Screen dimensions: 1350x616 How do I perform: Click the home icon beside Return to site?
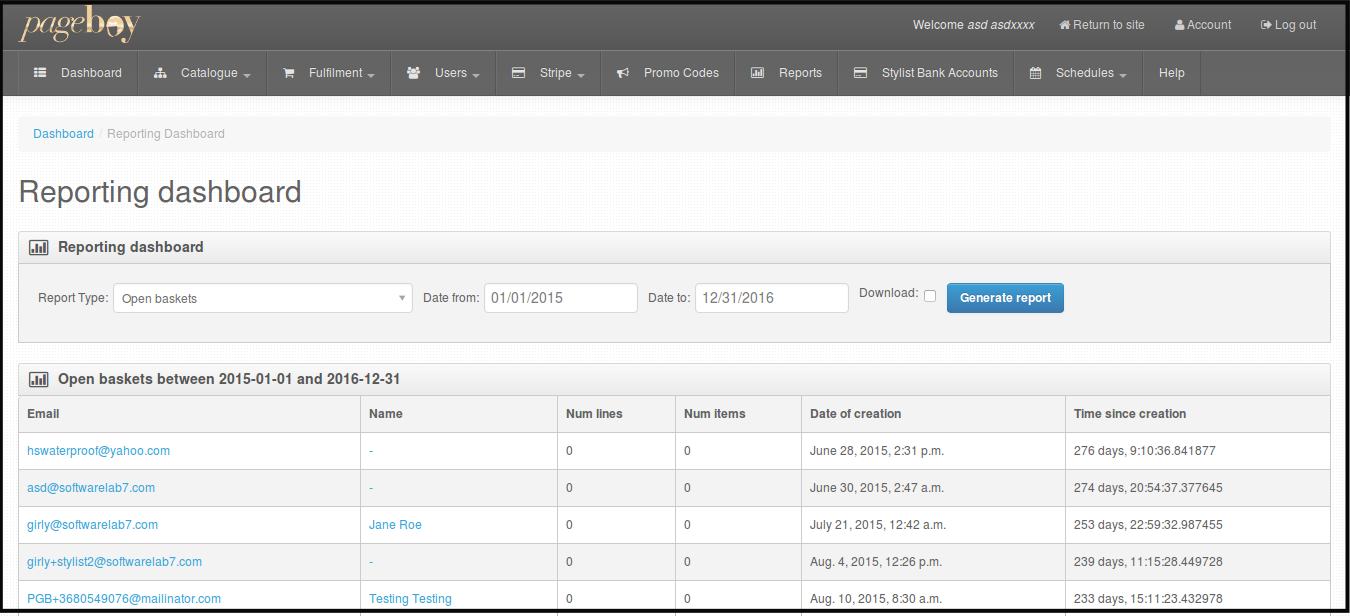point(1065,25)
